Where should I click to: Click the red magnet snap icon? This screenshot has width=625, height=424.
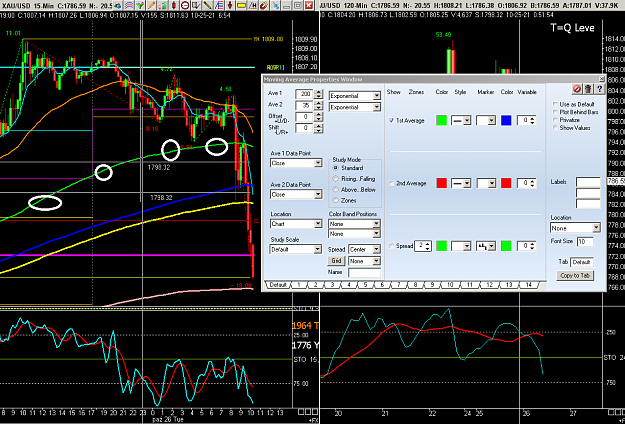click(x=264, y=6)
